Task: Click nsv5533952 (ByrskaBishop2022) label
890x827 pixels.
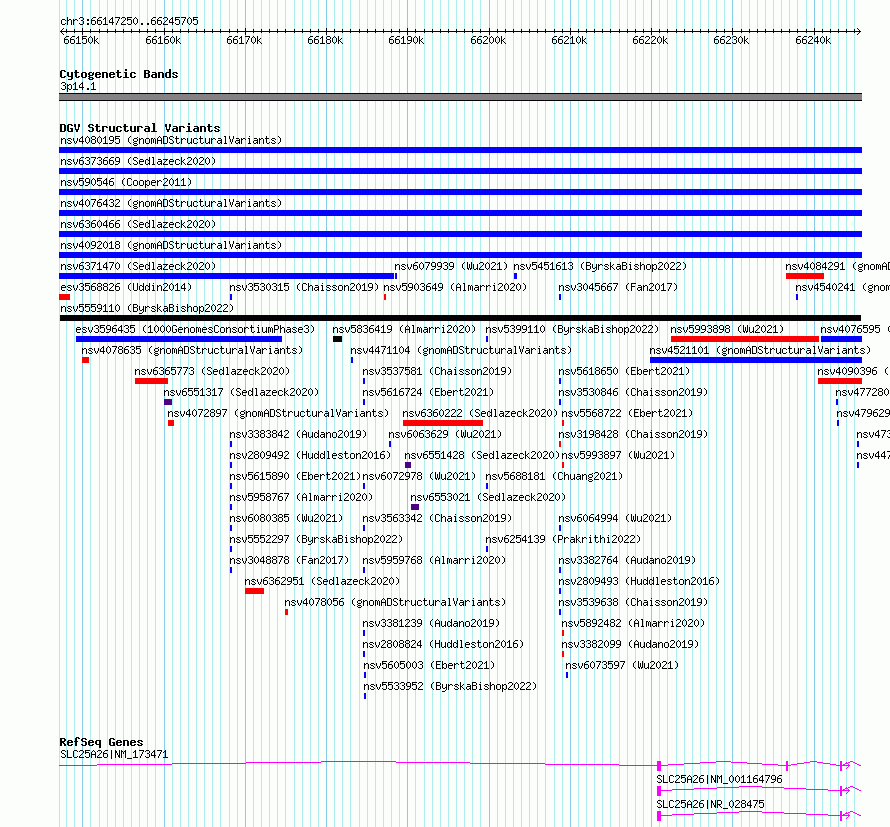Action: (450, 686)
